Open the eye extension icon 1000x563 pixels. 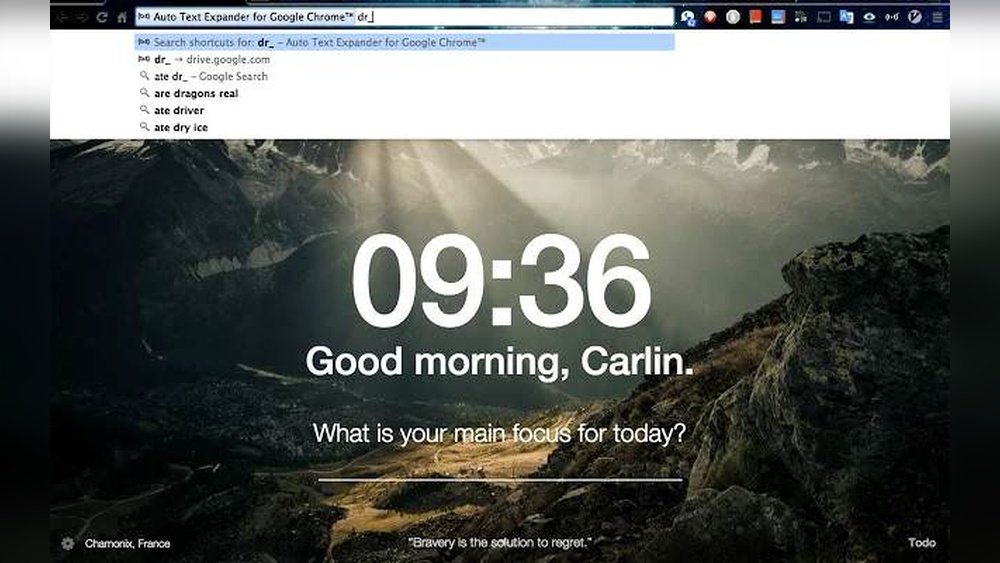pos(869,17)
